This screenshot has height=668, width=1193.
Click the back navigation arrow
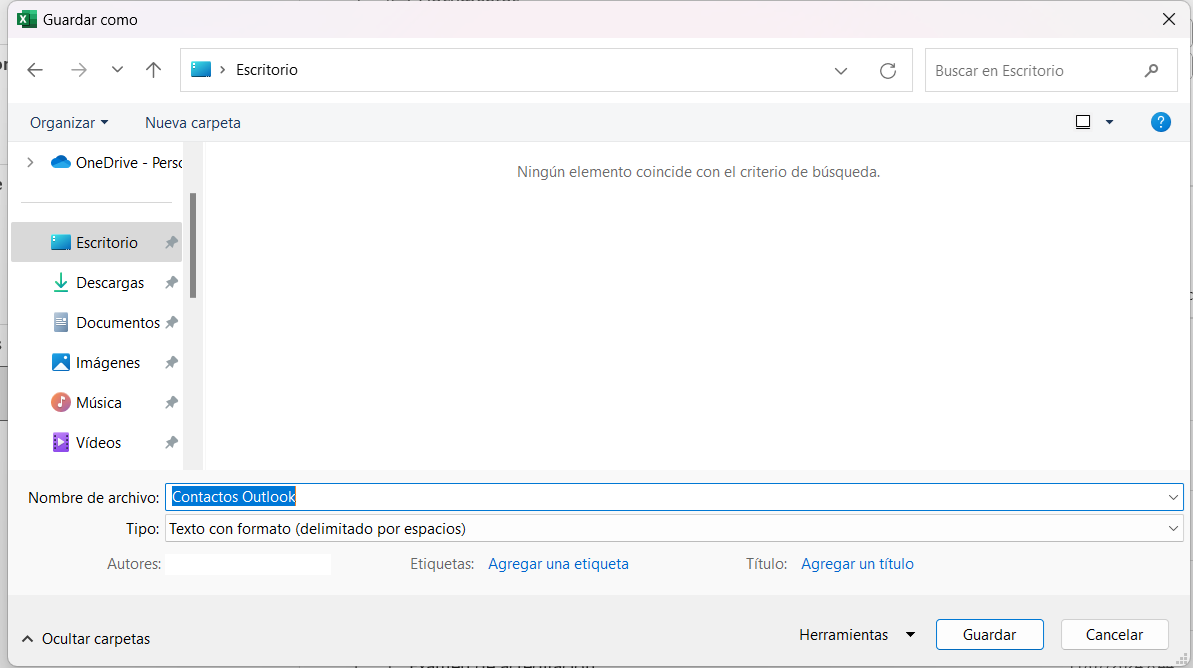point(35,70)
